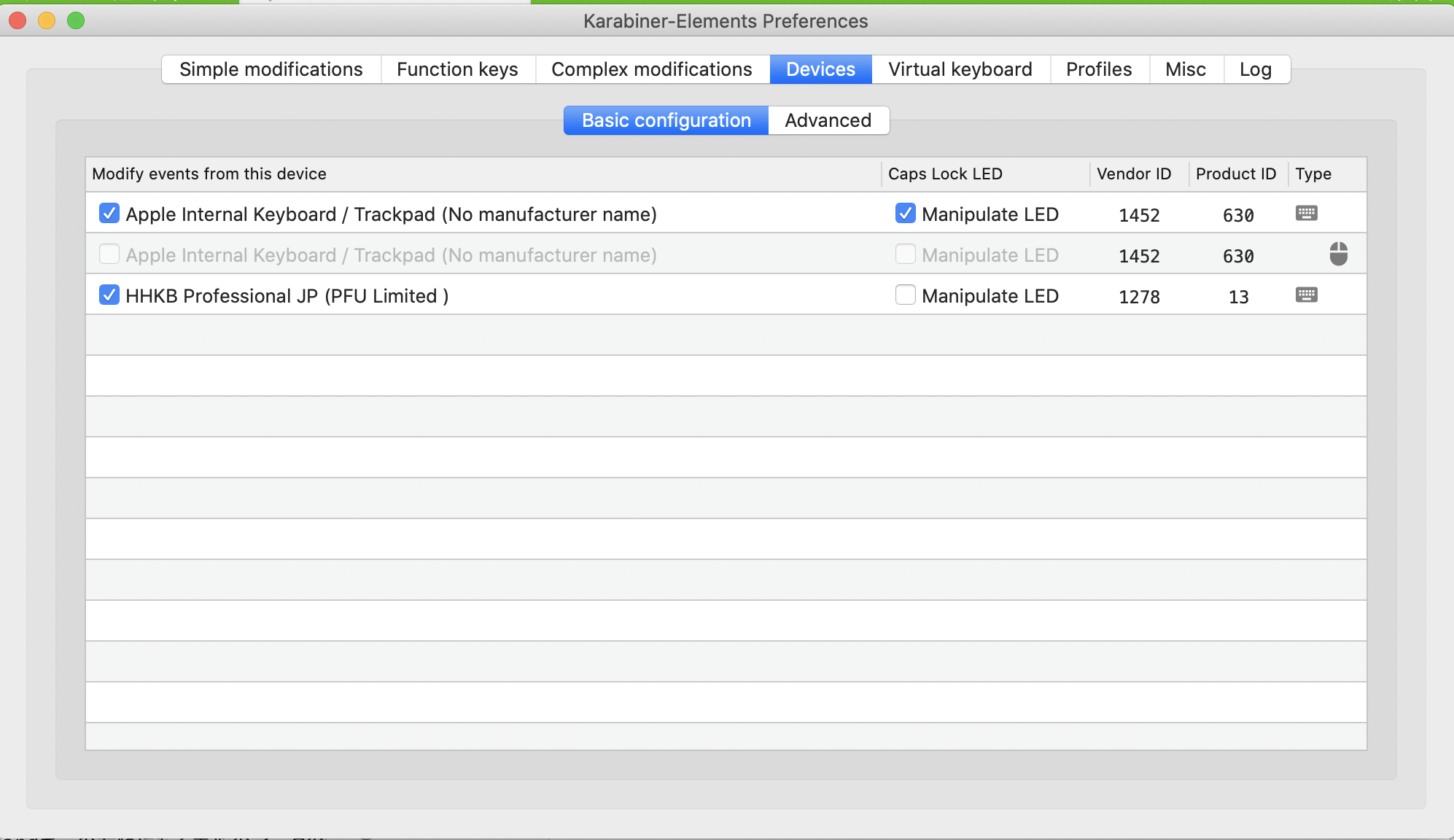Uncheck the first enabled Apple Internal Keyboard device

(x=109, y=214)
